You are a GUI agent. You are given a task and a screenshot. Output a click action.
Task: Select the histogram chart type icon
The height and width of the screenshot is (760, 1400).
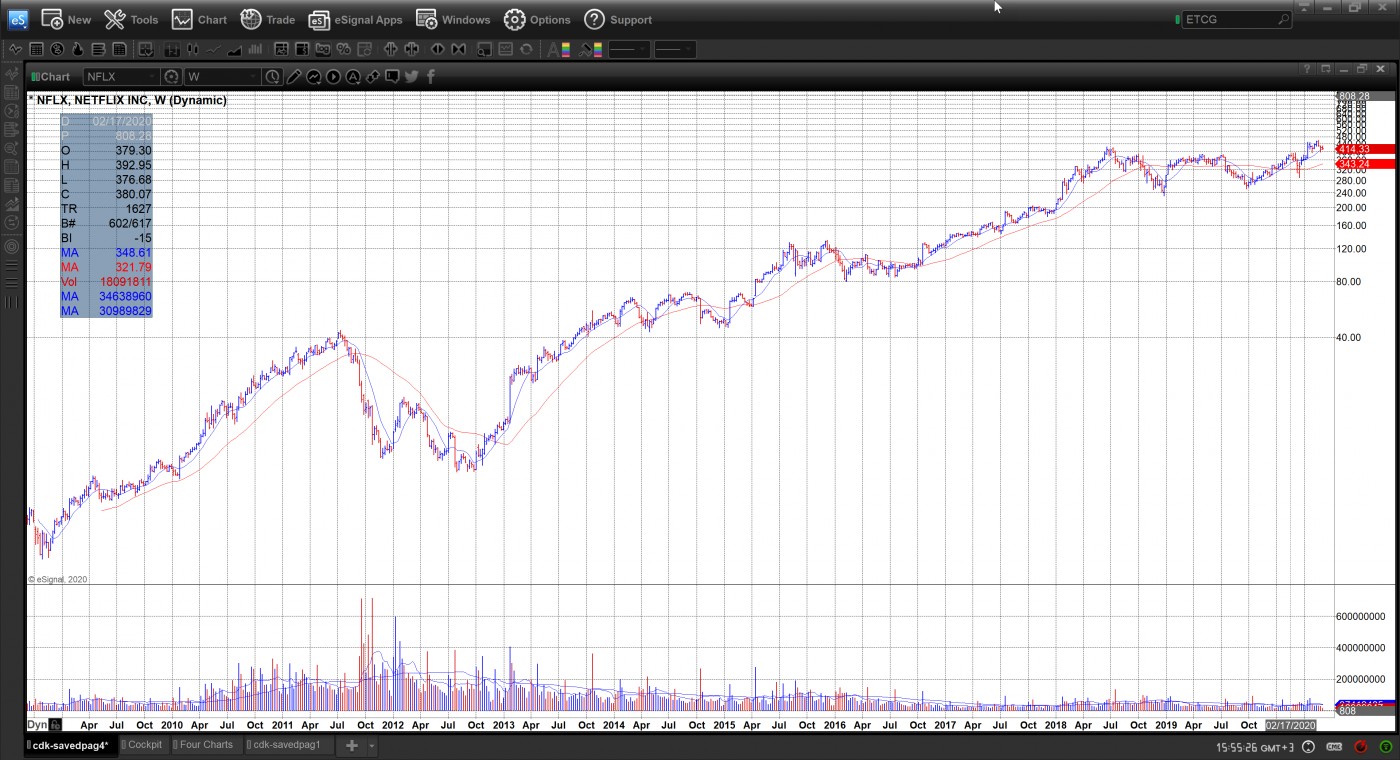pos(255,49)
